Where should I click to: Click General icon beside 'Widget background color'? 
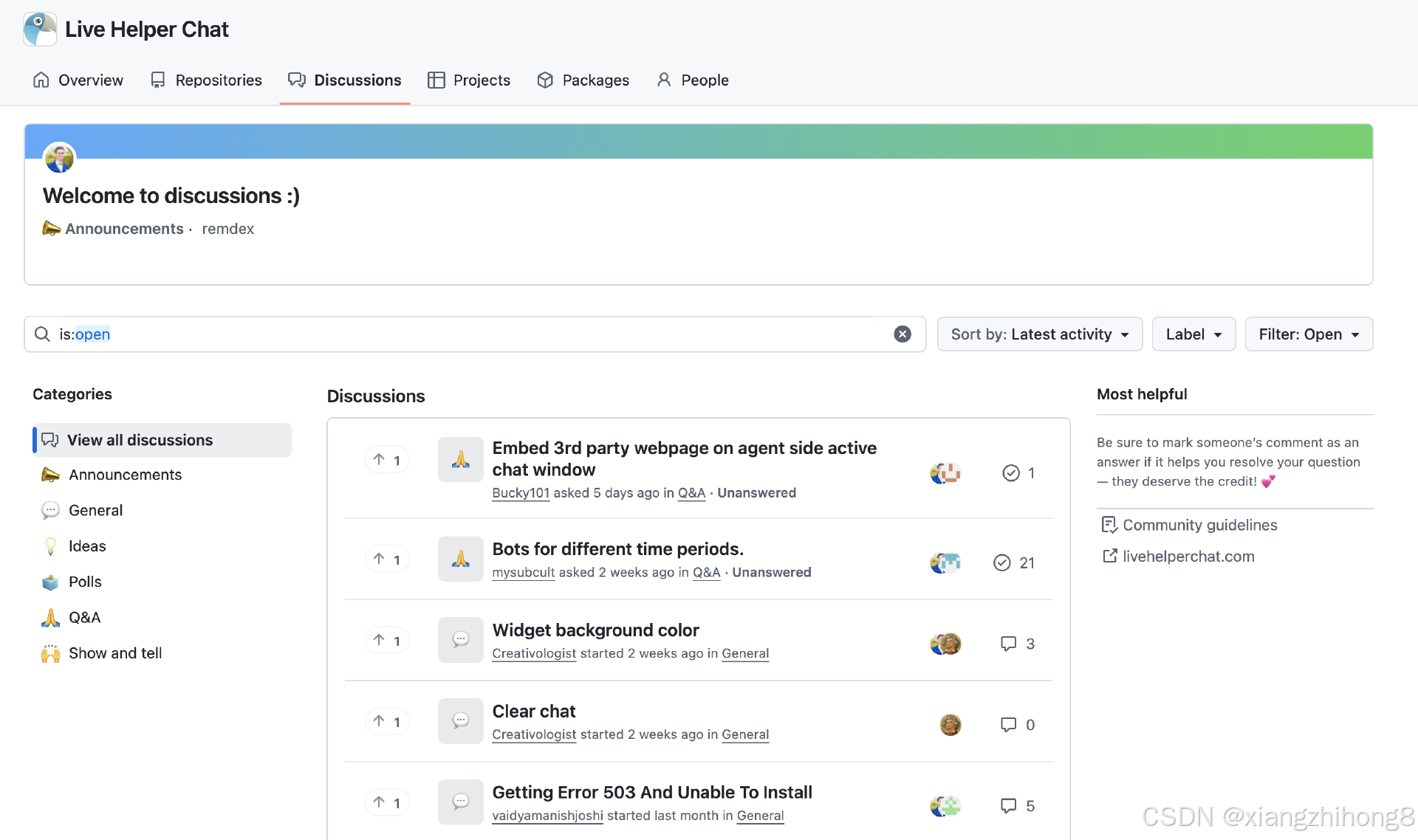click(461, 639)
